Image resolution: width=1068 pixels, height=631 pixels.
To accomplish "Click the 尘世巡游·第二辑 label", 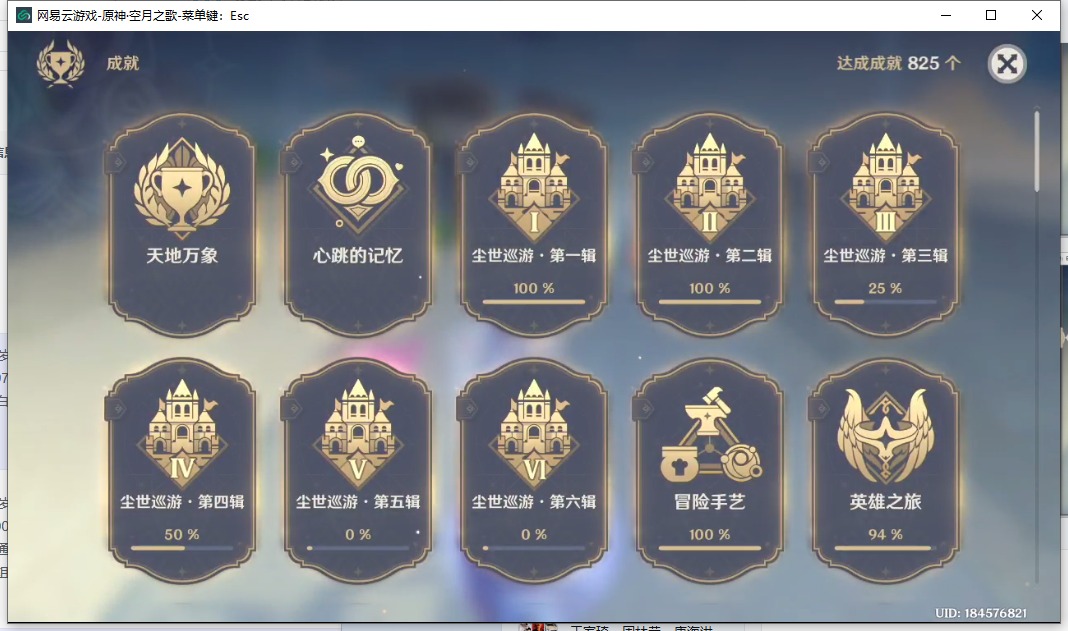I will click(x=710, y=256).
